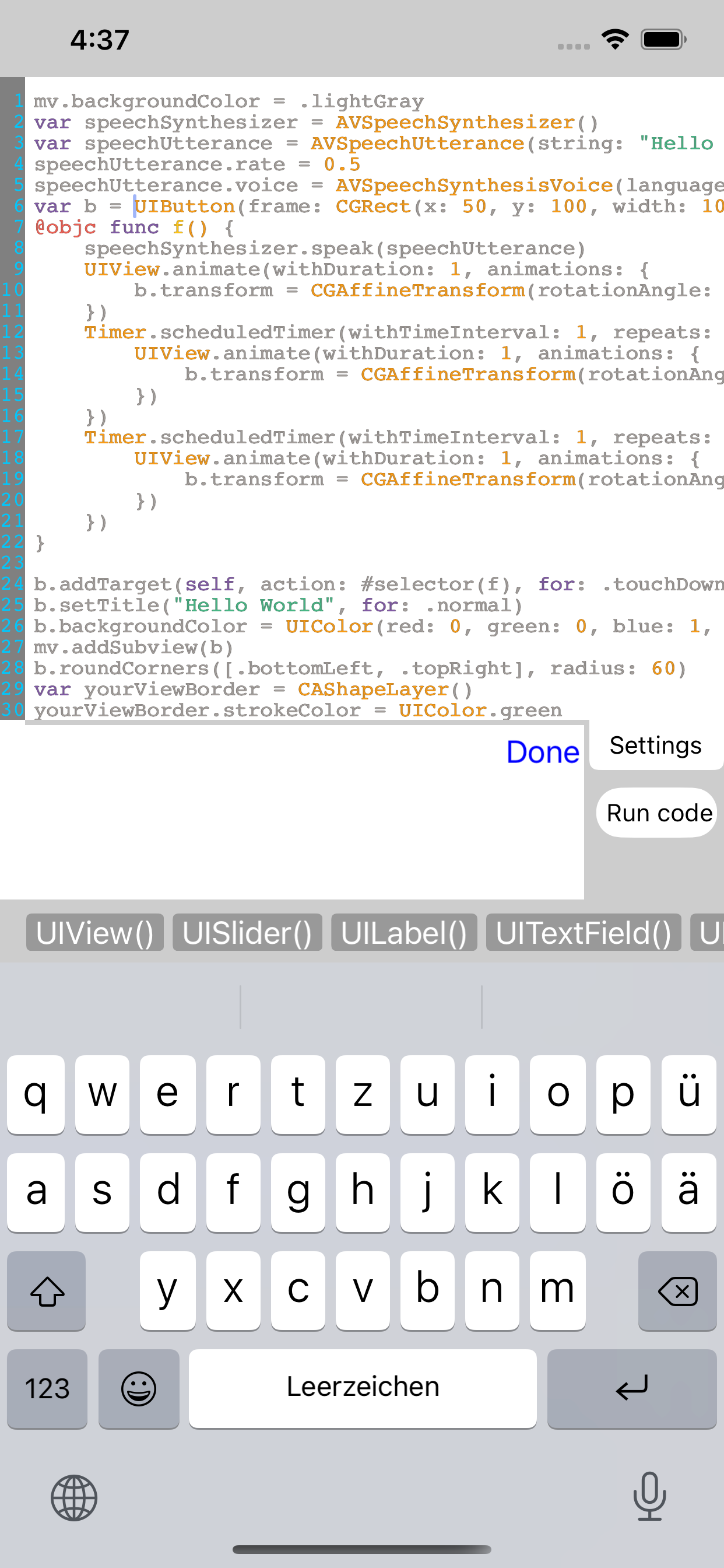
Task: Open Settings
Action: [x=656, y=745]
